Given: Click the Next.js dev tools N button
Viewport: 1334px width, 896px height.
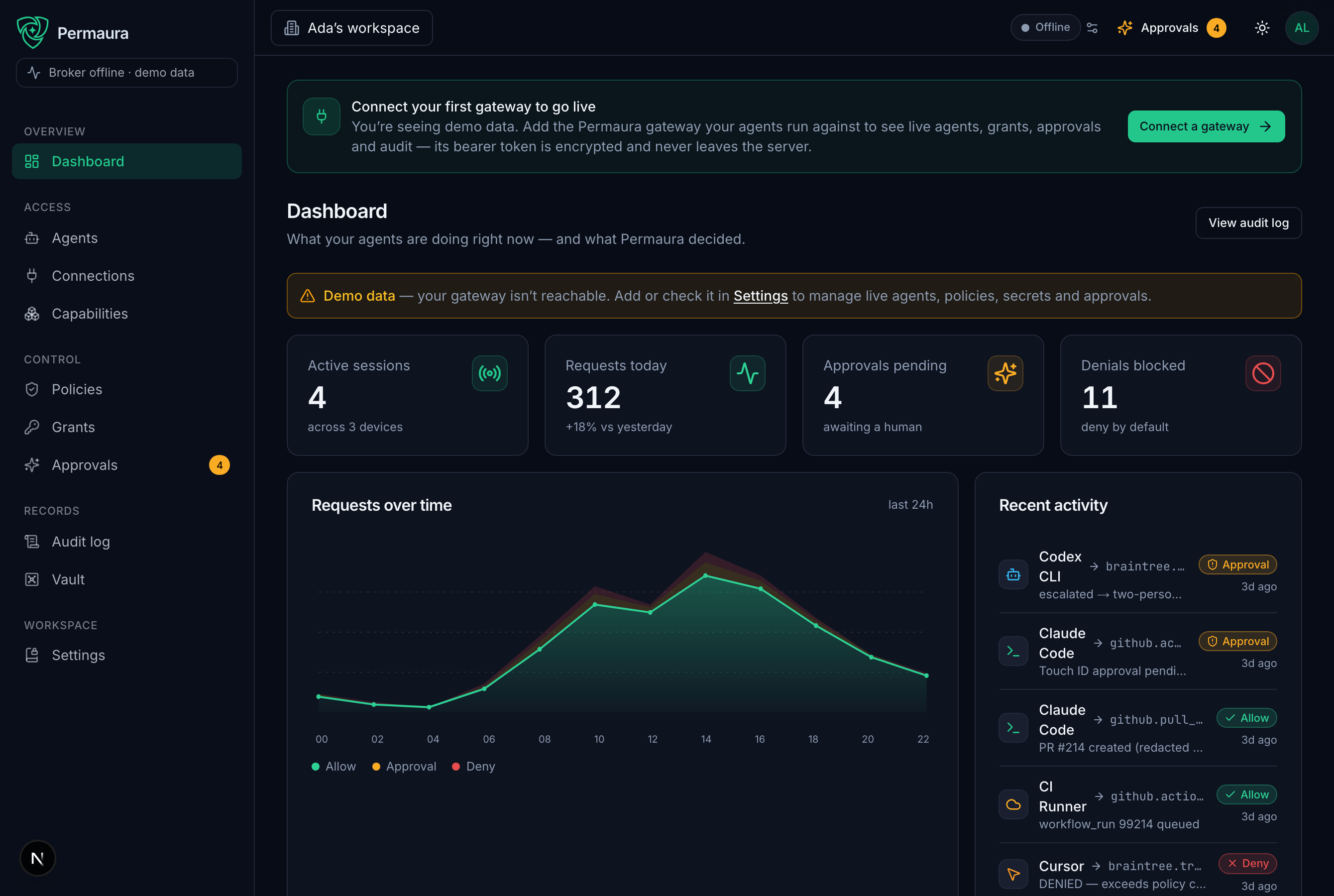Looking at the screenshot, I should point(38,858).
